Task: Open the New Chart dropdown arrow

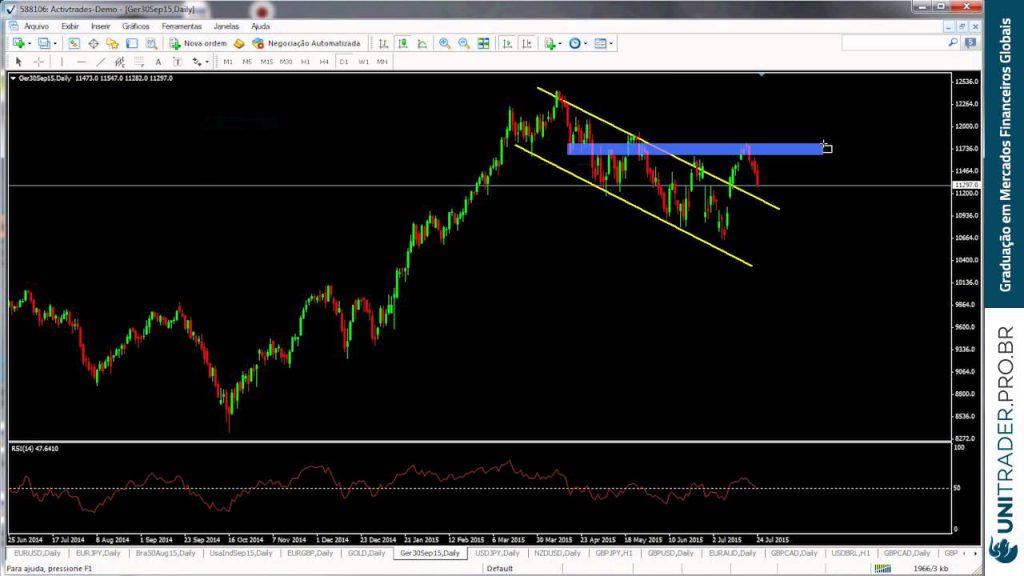Action: [29, 44]
